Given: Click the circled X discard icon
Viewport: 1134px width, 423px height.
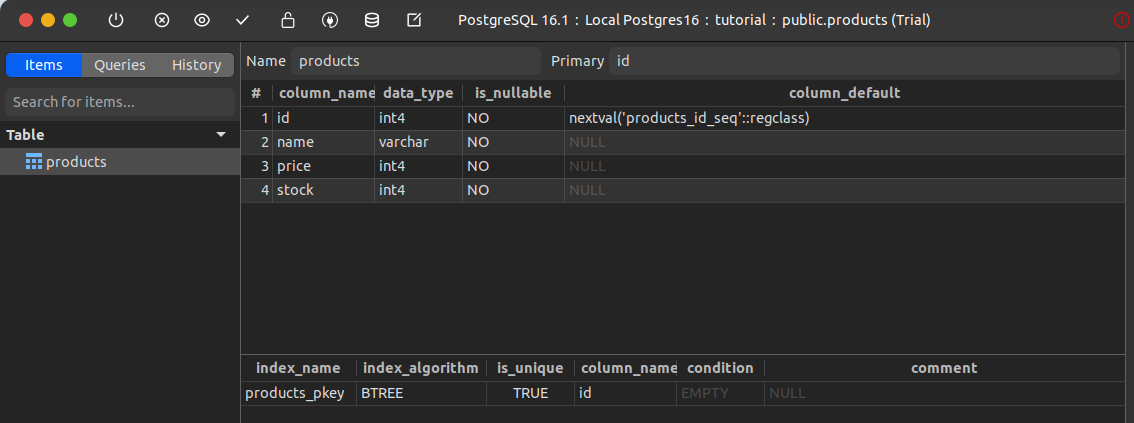Looking at the screenshot, I should coord(162,20).
